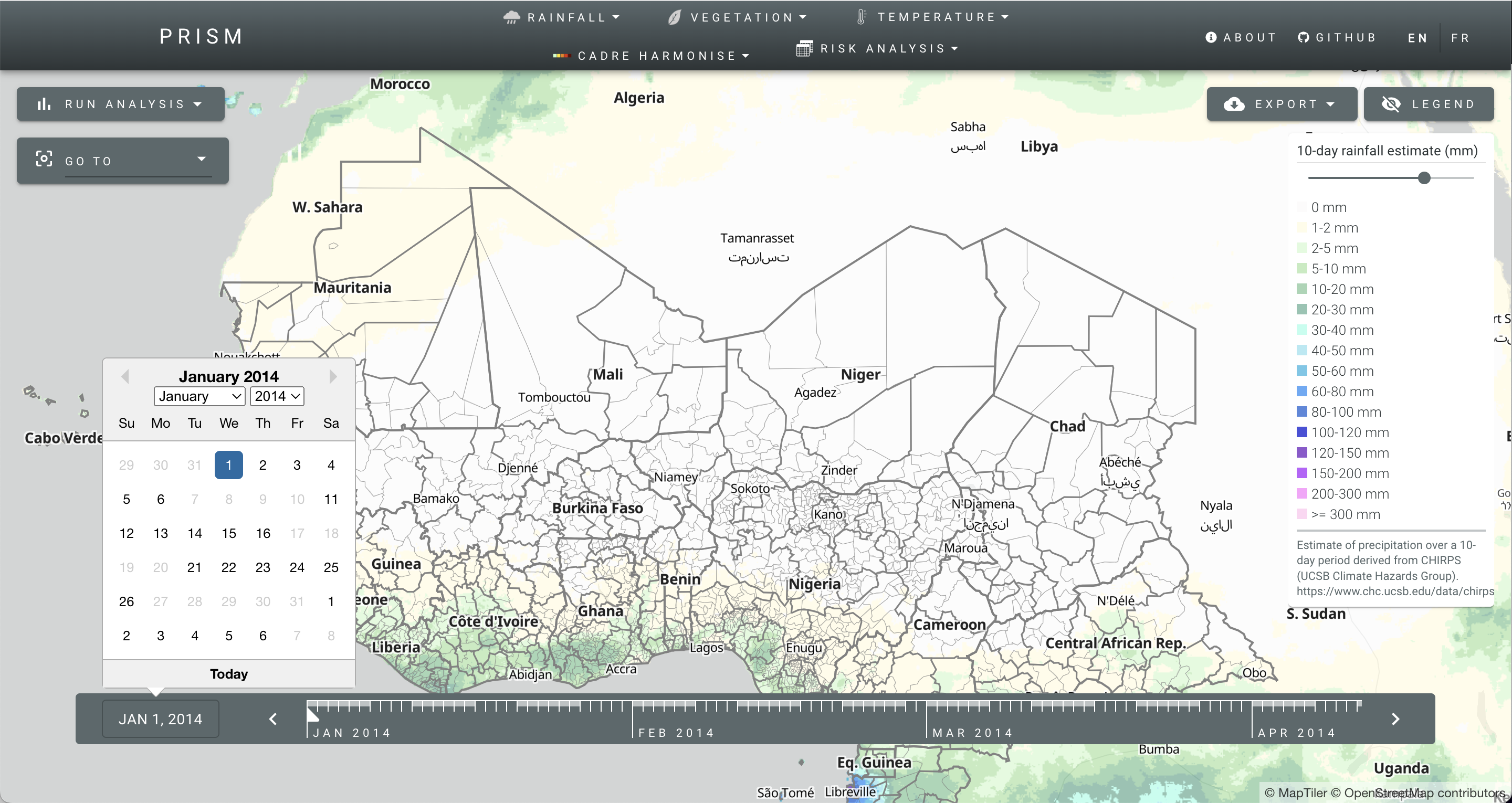The width and height of the screenshot is (1512, 803).
Task: Click the Go To target icon
Action: 44,159
